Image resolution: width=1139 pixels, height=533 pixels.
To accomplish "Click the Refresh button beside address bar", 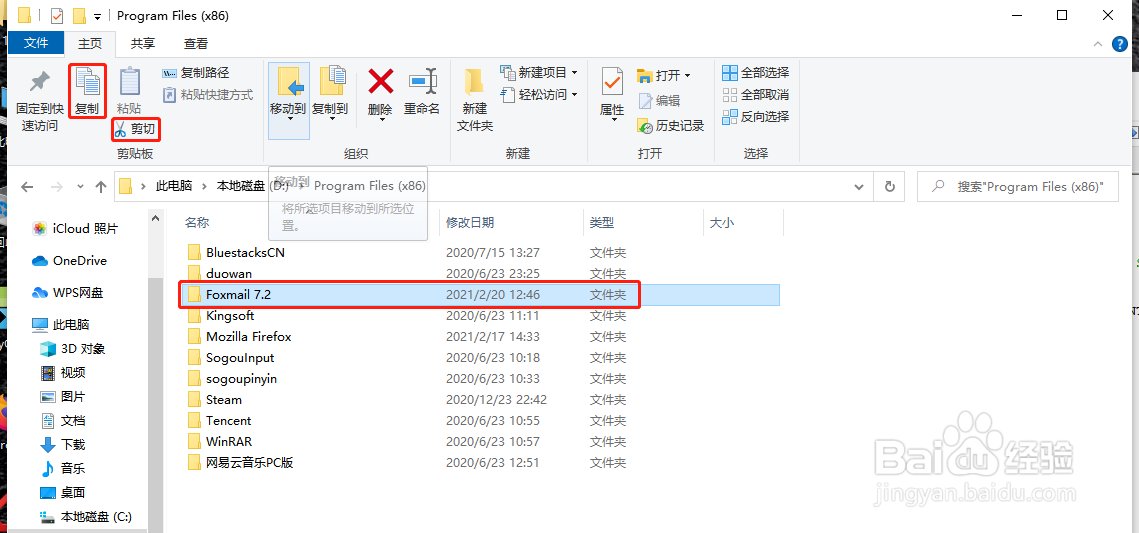I will (889, 187).
